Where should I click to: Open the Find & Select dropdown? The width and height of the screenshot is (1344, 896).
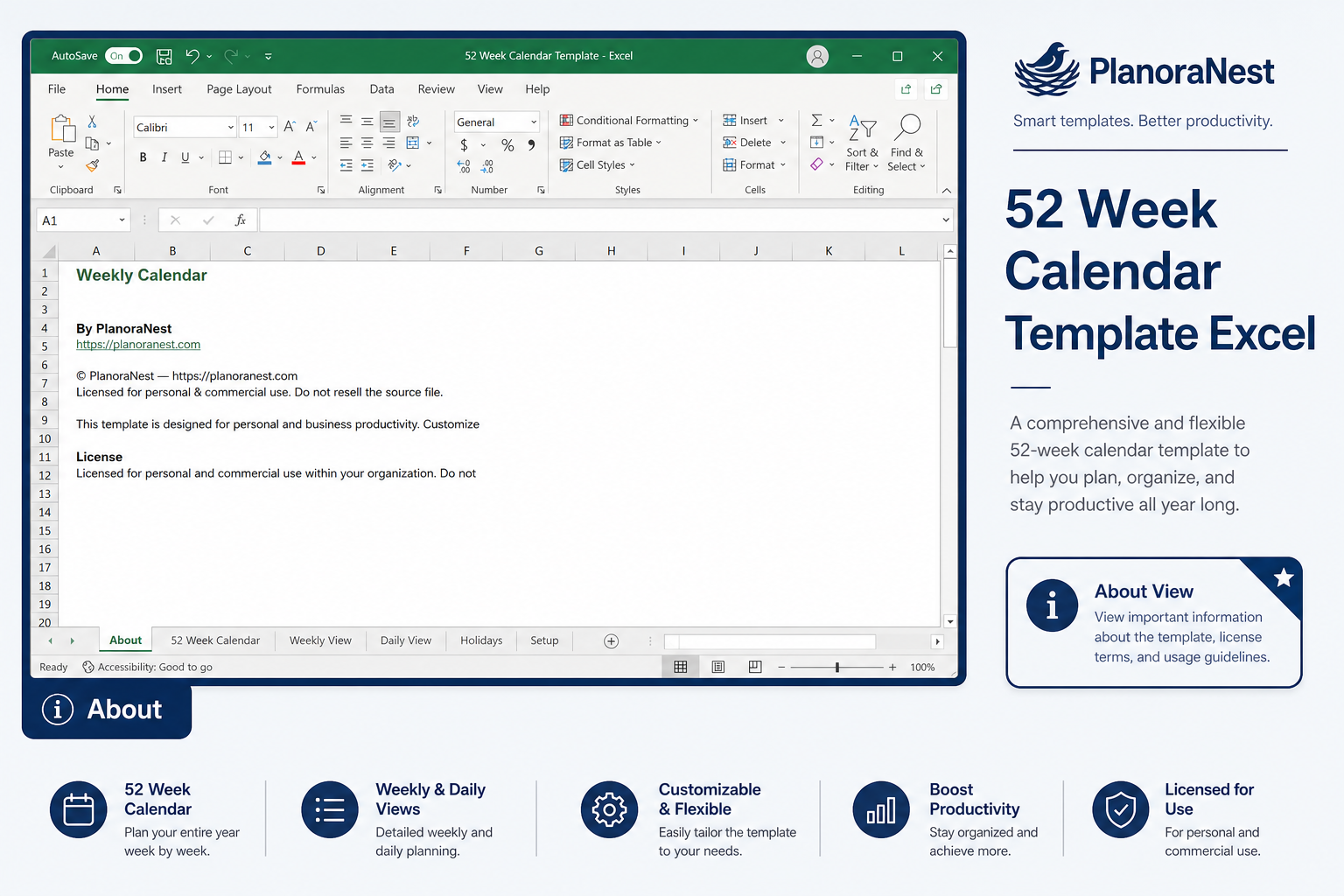pos(906,143)
